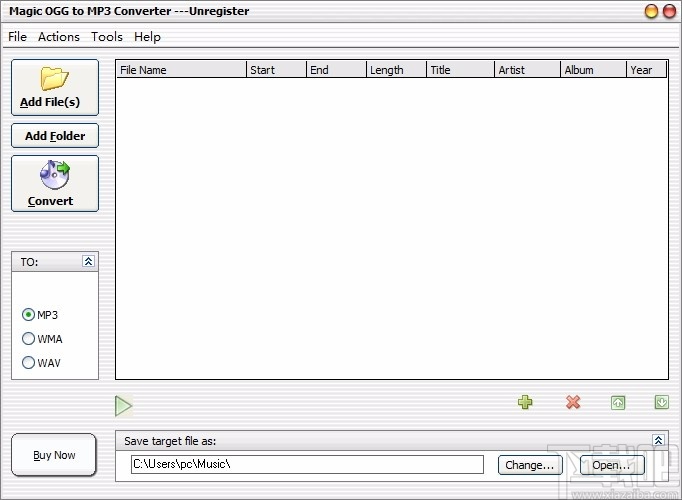Click the green plus add icon

(x=525, y=402)
